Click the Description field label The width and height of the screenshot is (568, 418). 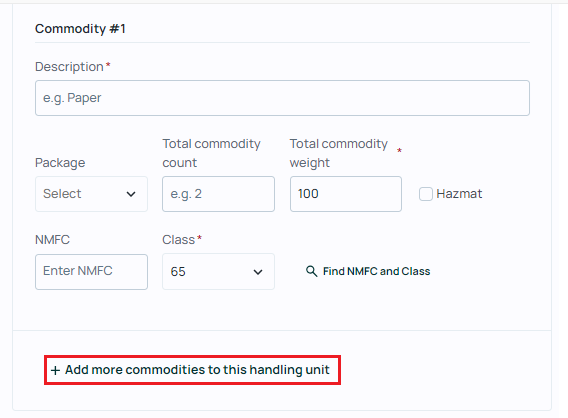pos(69,67)
